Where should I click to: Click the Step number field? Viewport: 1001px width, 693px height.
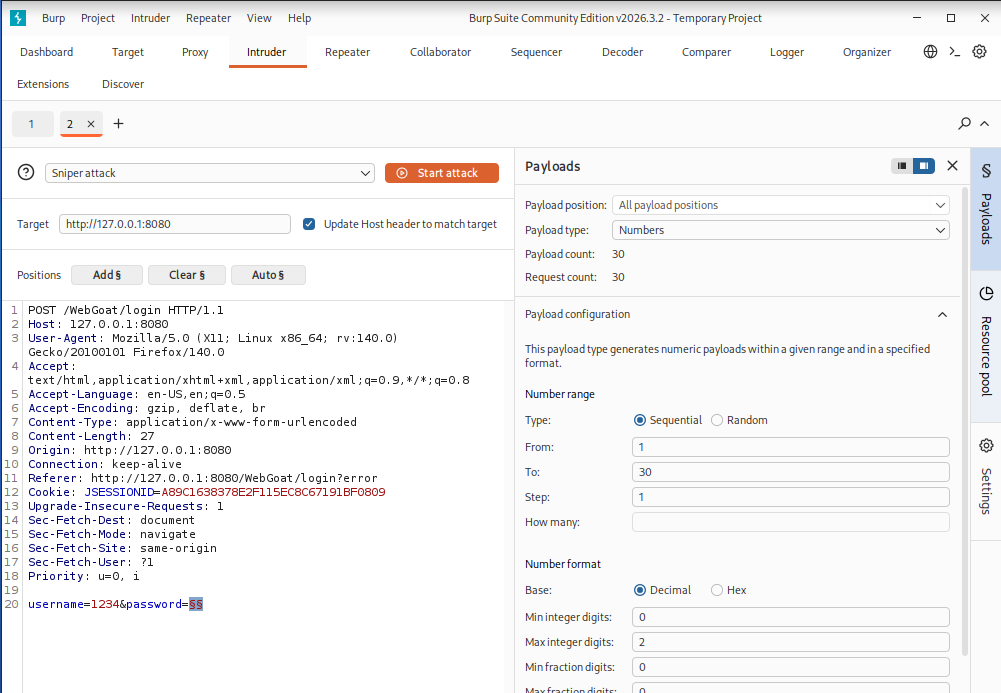click(790, 497)
